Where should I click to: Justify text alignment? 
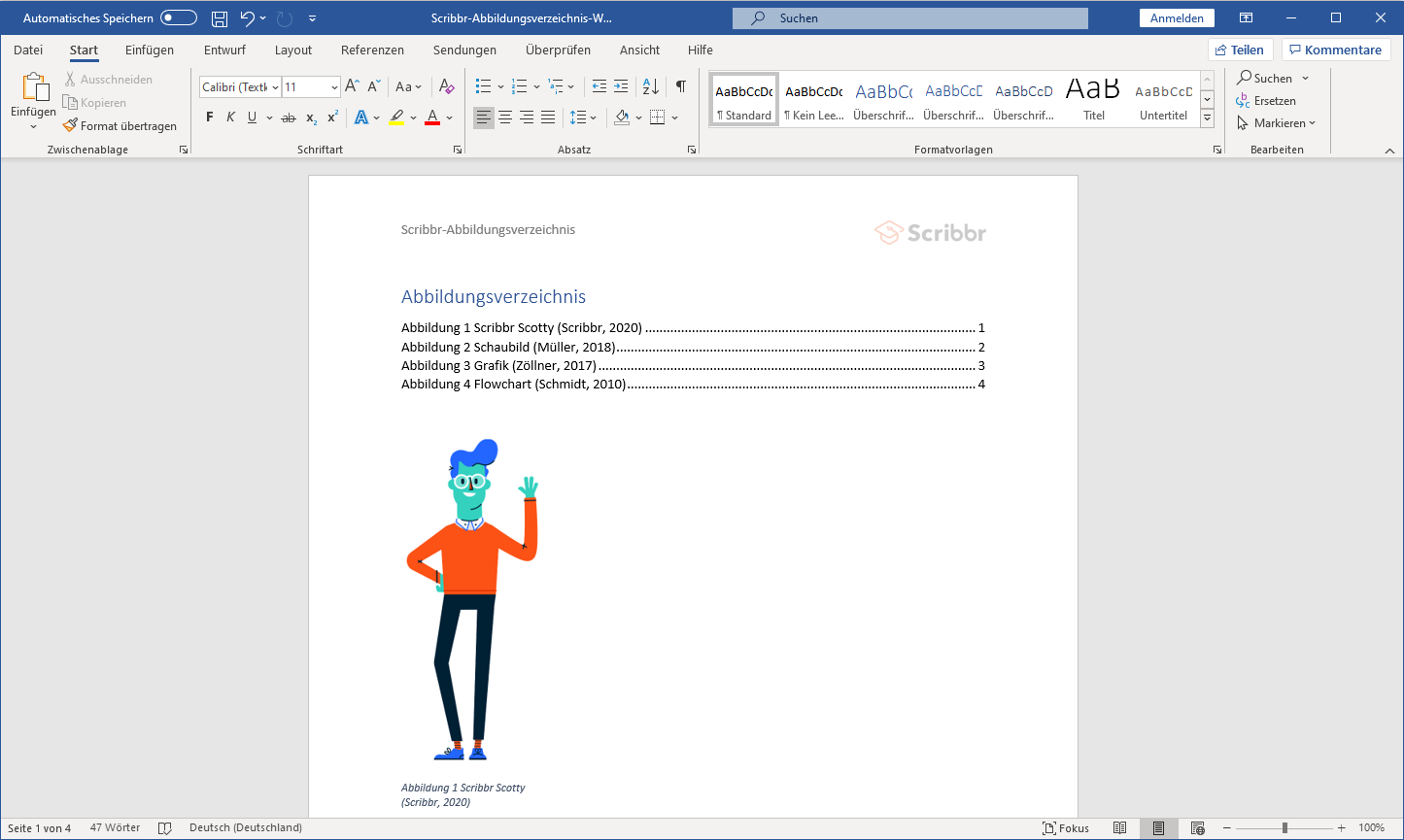548,118
